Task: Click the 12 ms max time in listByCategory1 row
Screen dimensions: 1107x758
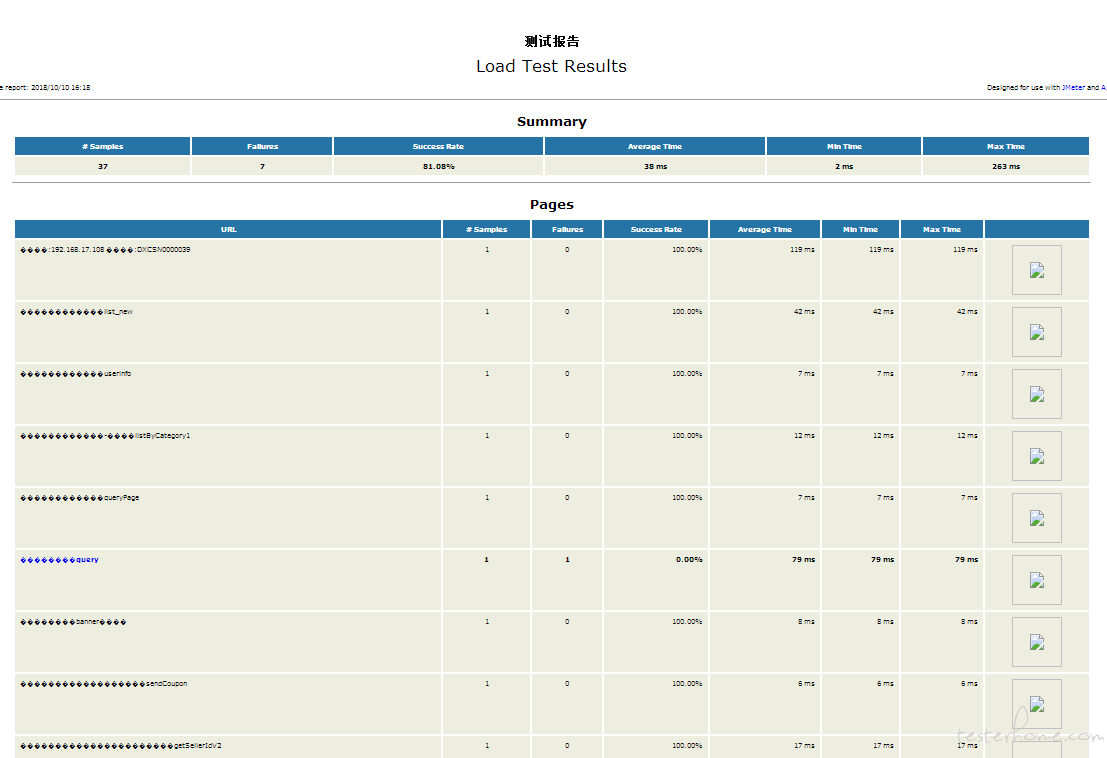Action: coord(967,436)
